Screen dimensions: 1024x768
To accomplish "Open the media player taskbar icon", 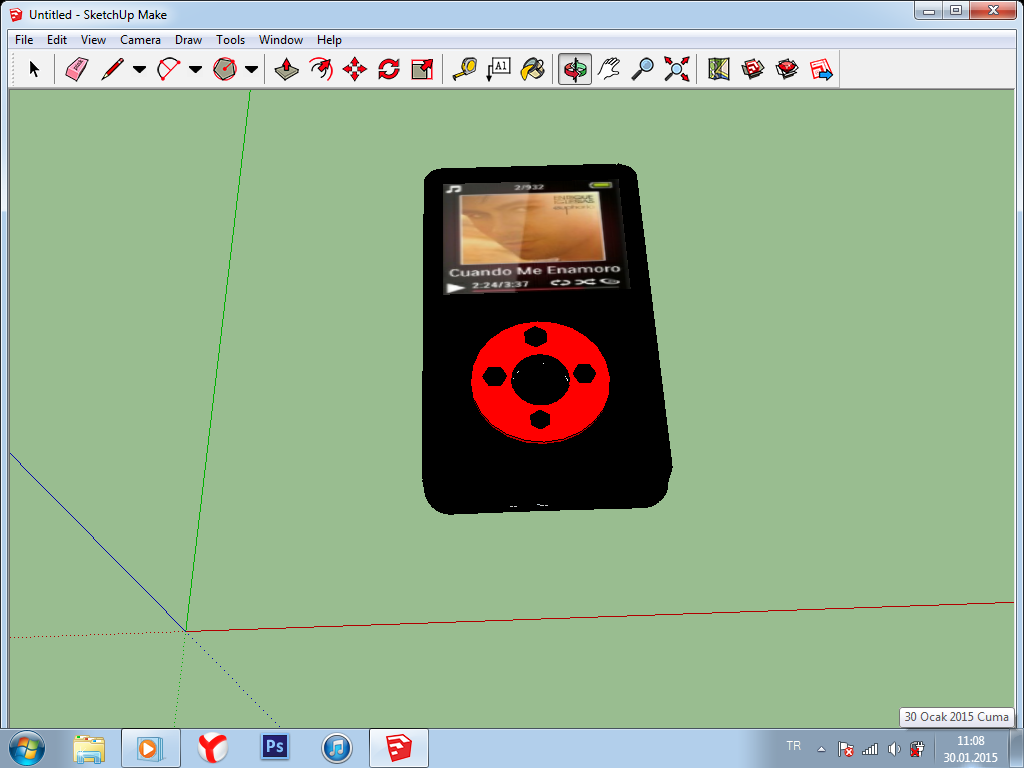I will (151, 748).
